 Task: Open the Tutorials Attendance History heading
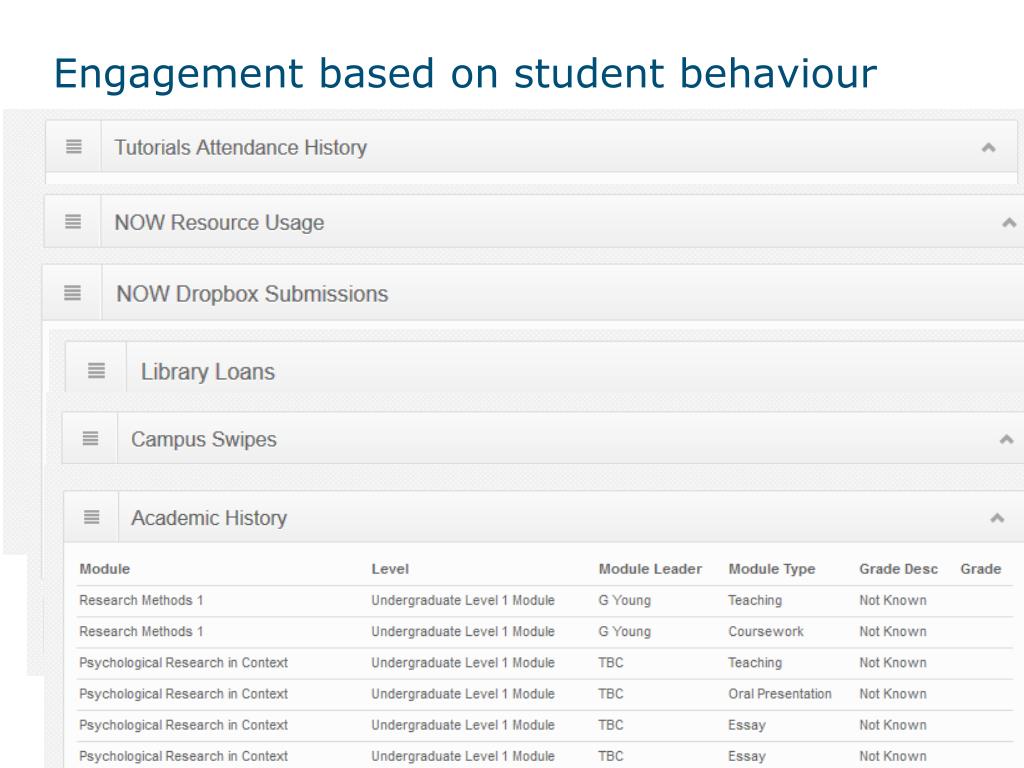(x=240, y=148)
